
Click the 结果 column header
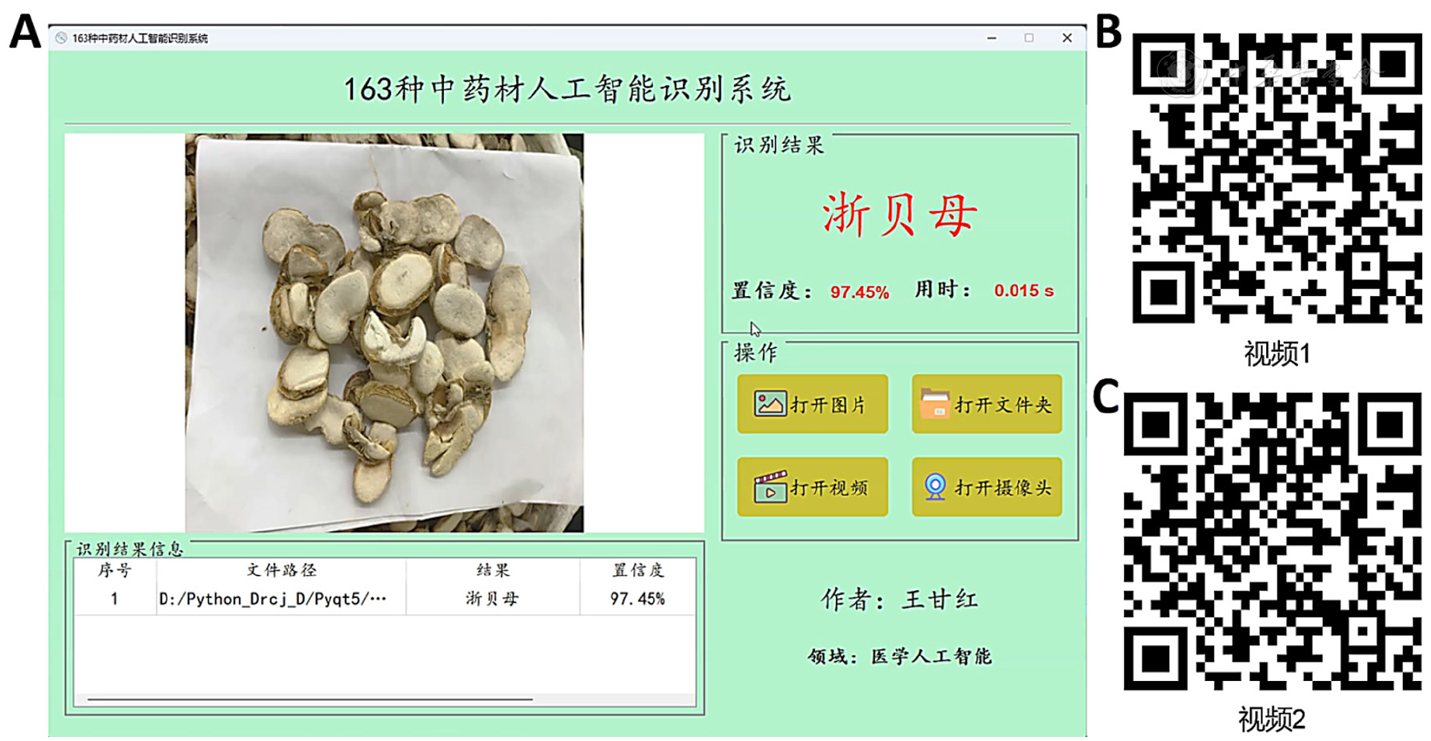(492, 571)
